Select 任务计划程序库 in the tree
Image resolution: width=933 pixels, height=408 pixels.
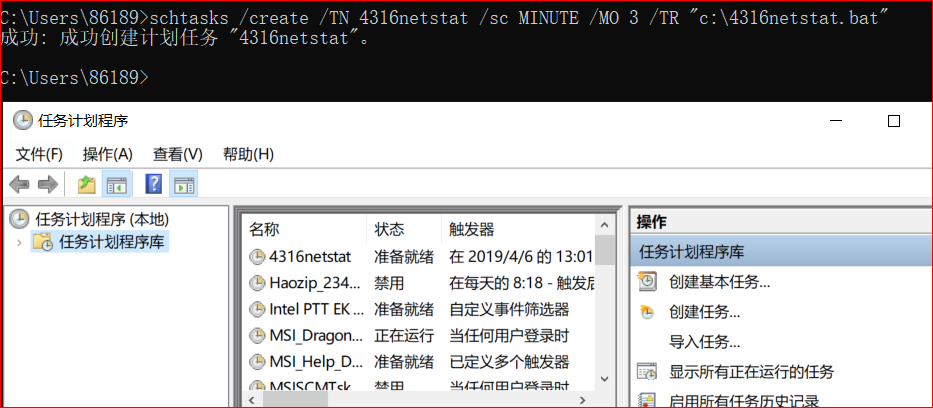coord(111,242)
